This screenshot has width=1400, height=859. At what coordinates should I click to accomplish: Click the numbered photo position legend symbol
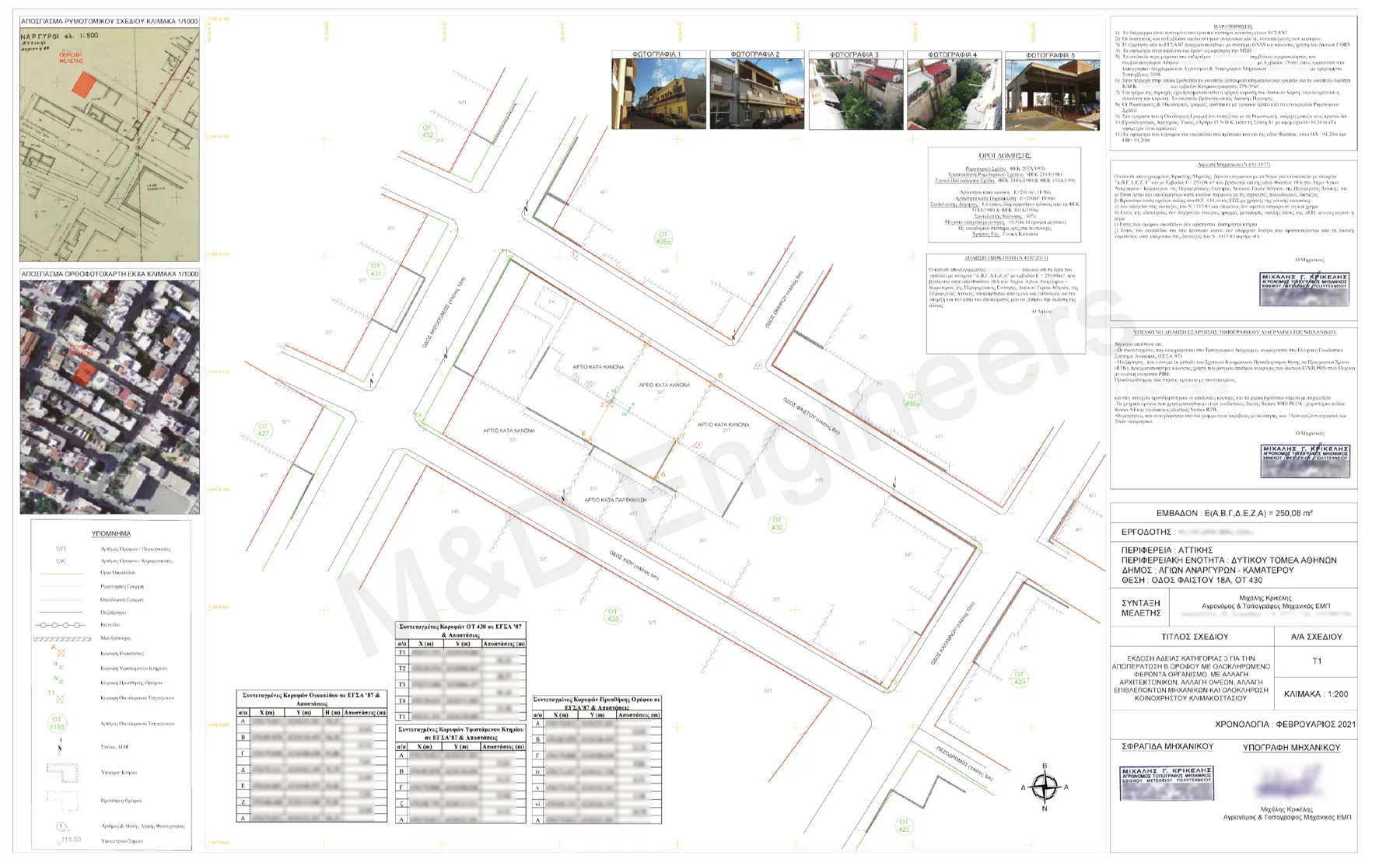tap(63, 826)
